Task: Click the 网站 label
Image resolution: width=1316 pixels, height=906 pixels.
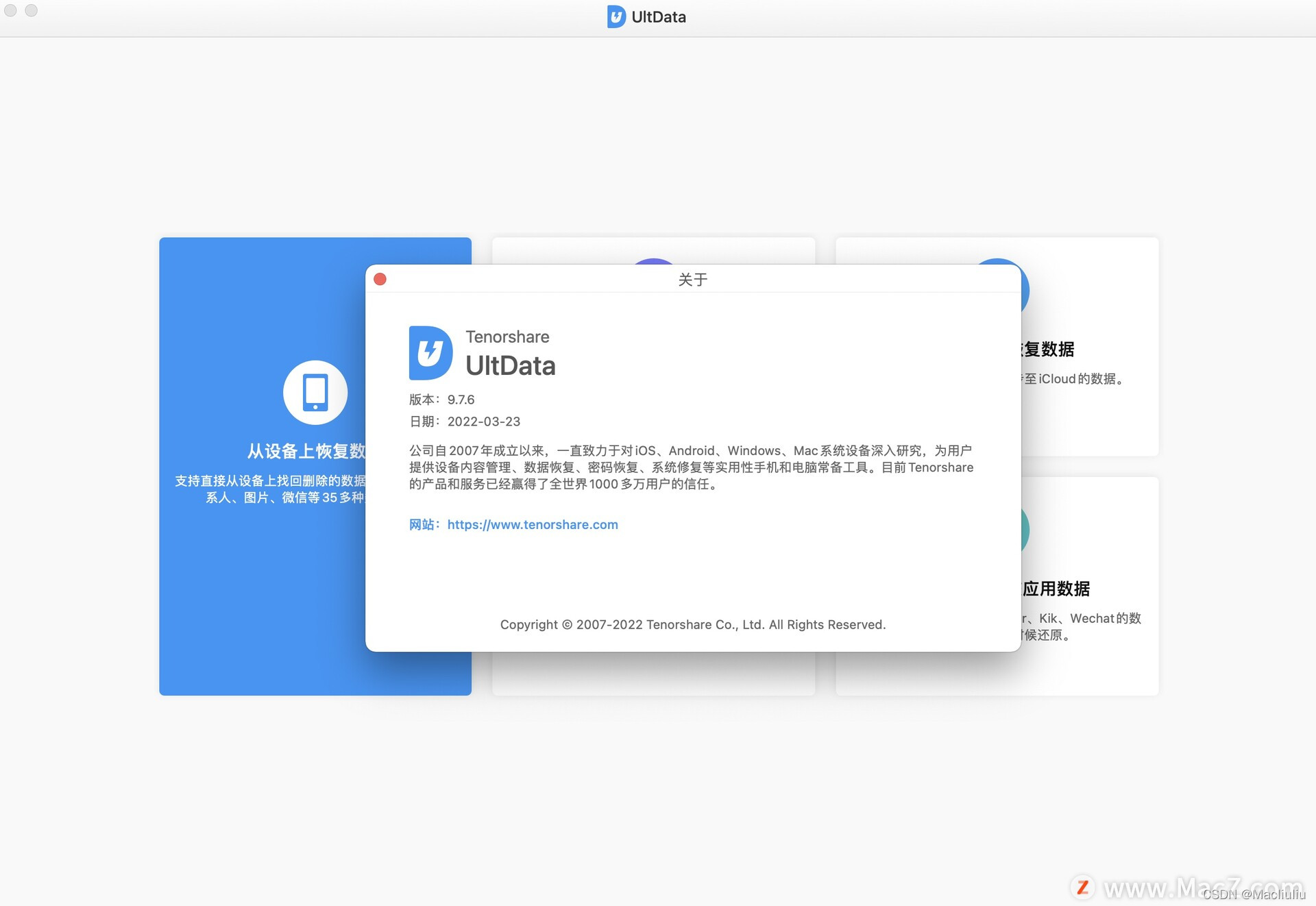Action: coord(424,524)
